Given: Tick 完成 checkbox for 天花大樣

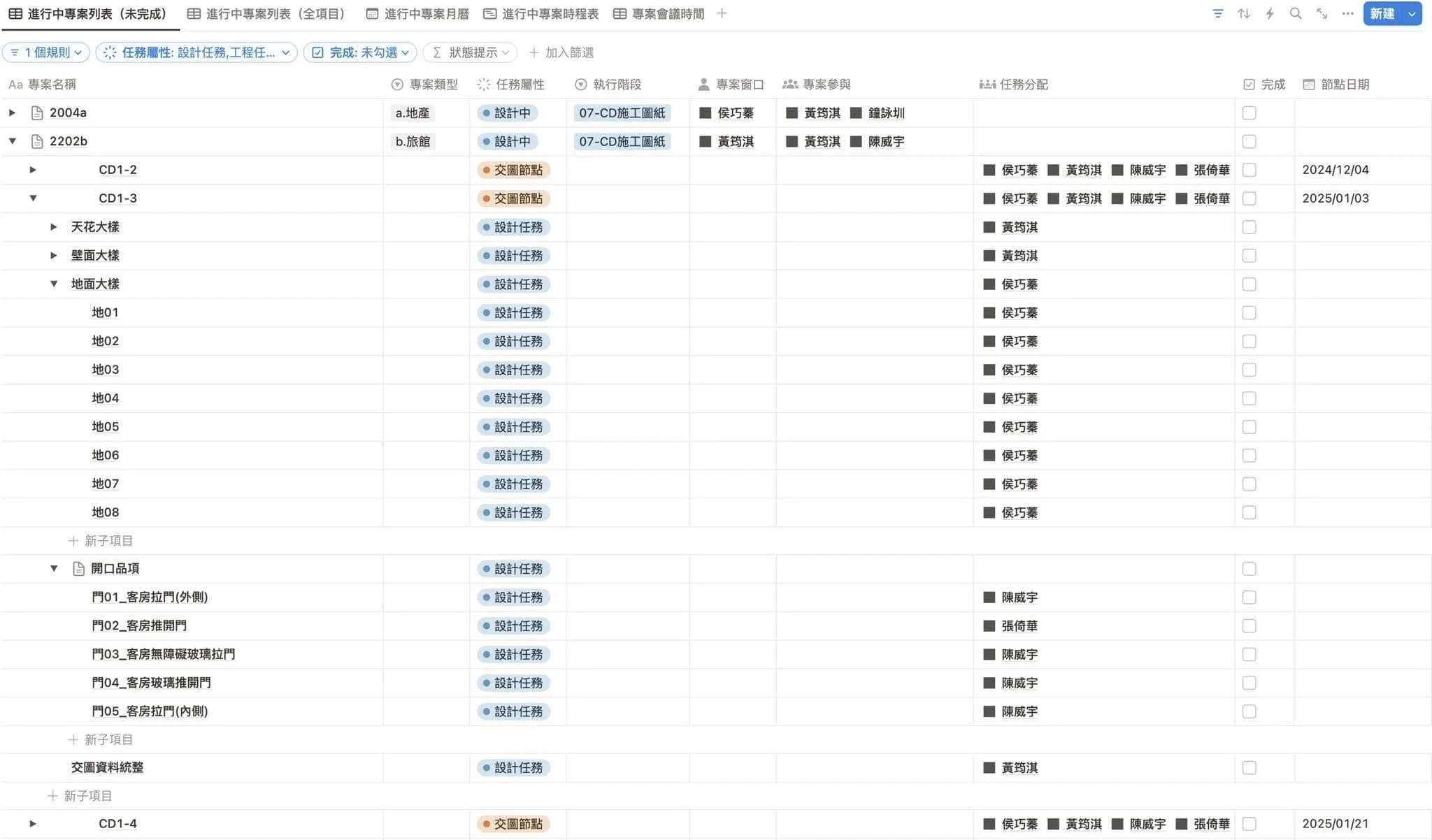Looking at the screenshot, I should [x=1250, y=227].
